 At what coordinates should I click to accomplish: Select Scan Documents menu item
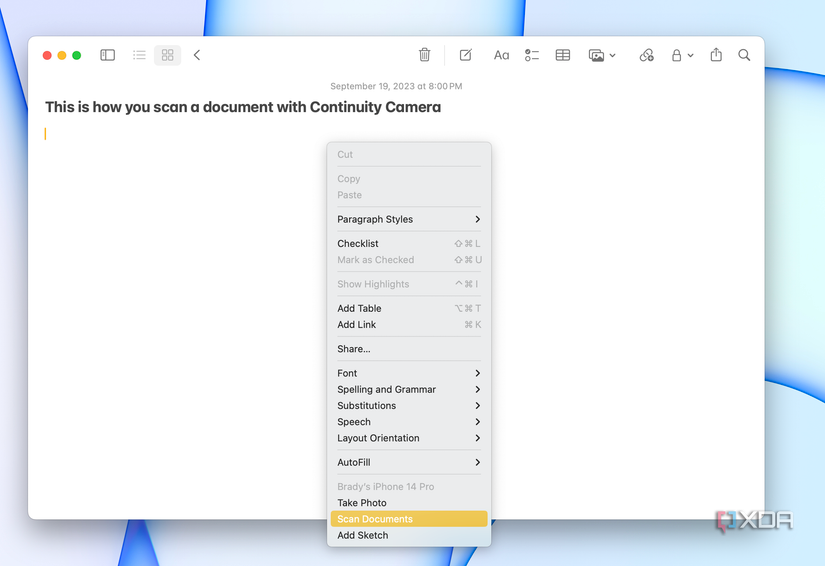click(409, 519)
